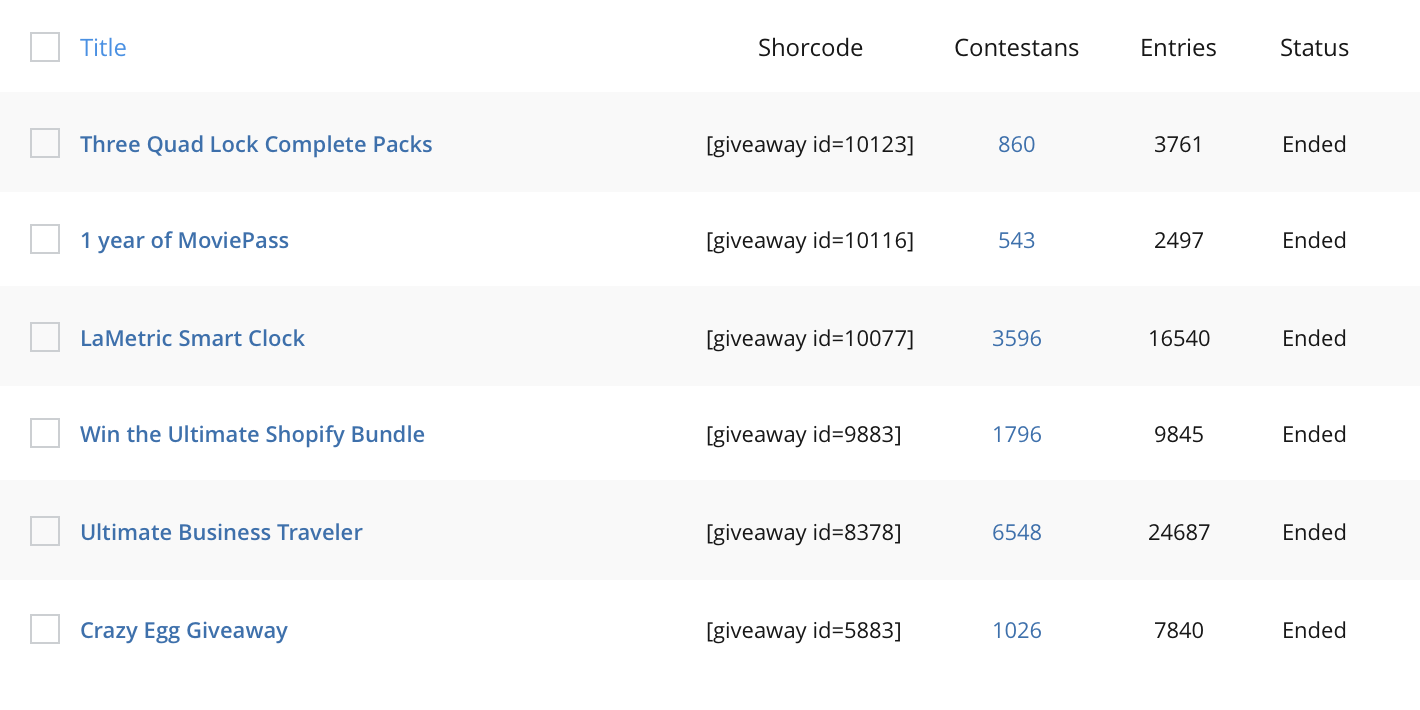The height and width of the screenshot is (710, 1420).
Task: Click the Status column header
Action: tap(1314, 47)
